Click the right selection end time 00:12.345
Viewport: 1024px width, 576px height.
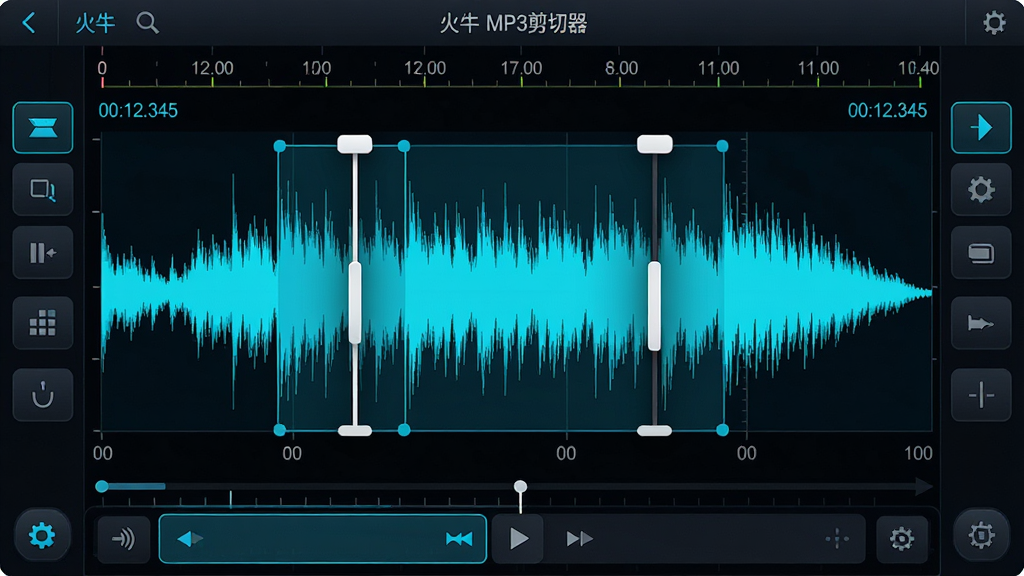(887, 110)
